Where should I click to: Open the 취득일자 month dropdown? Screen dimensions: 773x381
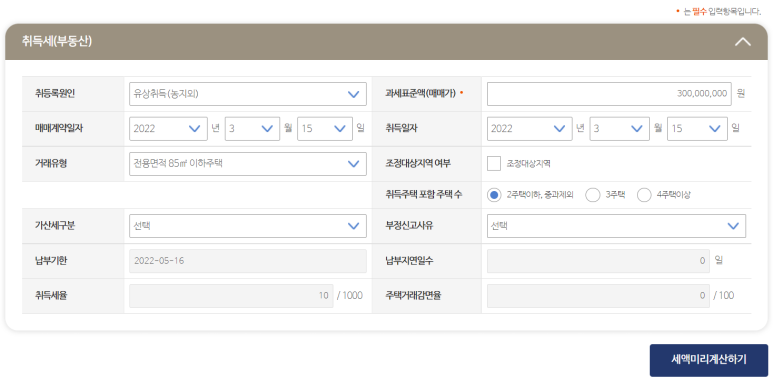coord(620,129)
